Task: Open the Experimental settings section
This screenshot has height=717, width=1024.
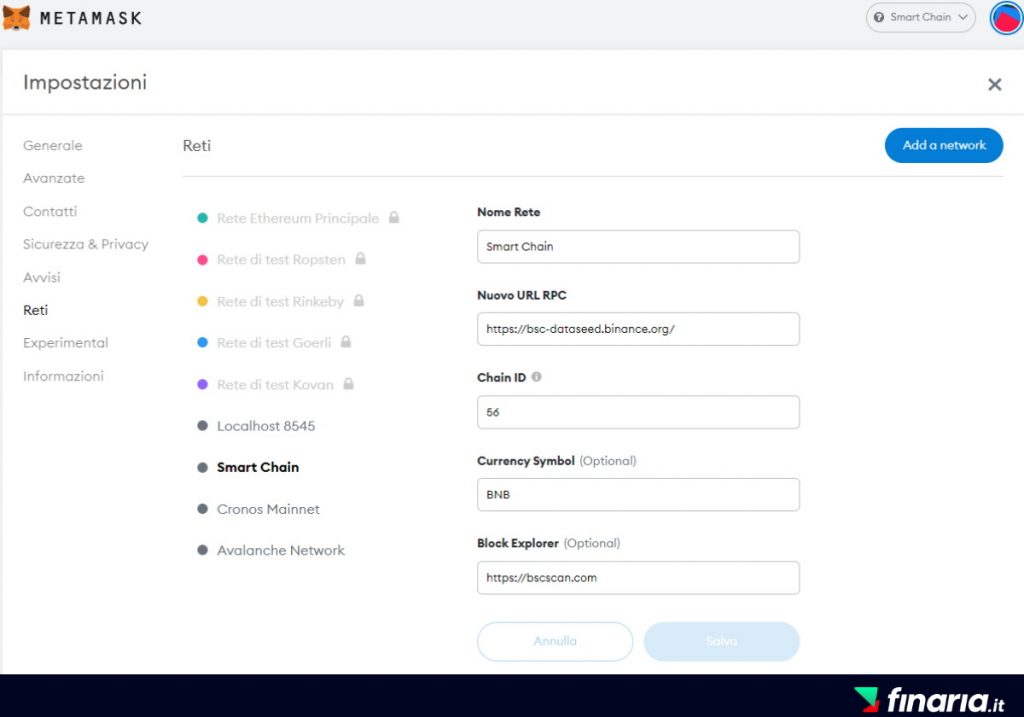Action: [65, 343]
